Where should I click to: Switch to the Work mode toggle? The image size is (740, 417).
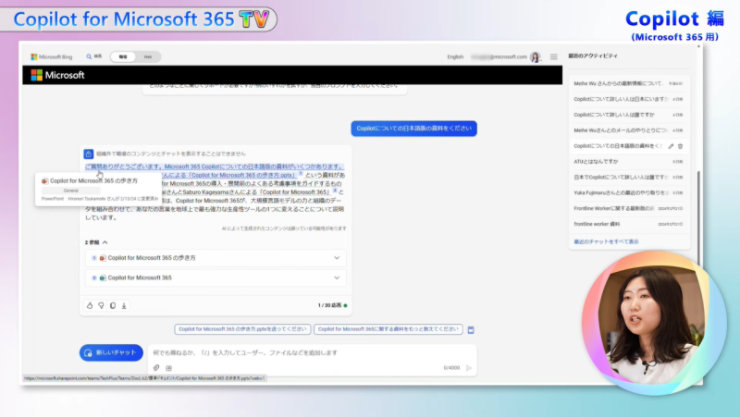[x=123, y=57]
